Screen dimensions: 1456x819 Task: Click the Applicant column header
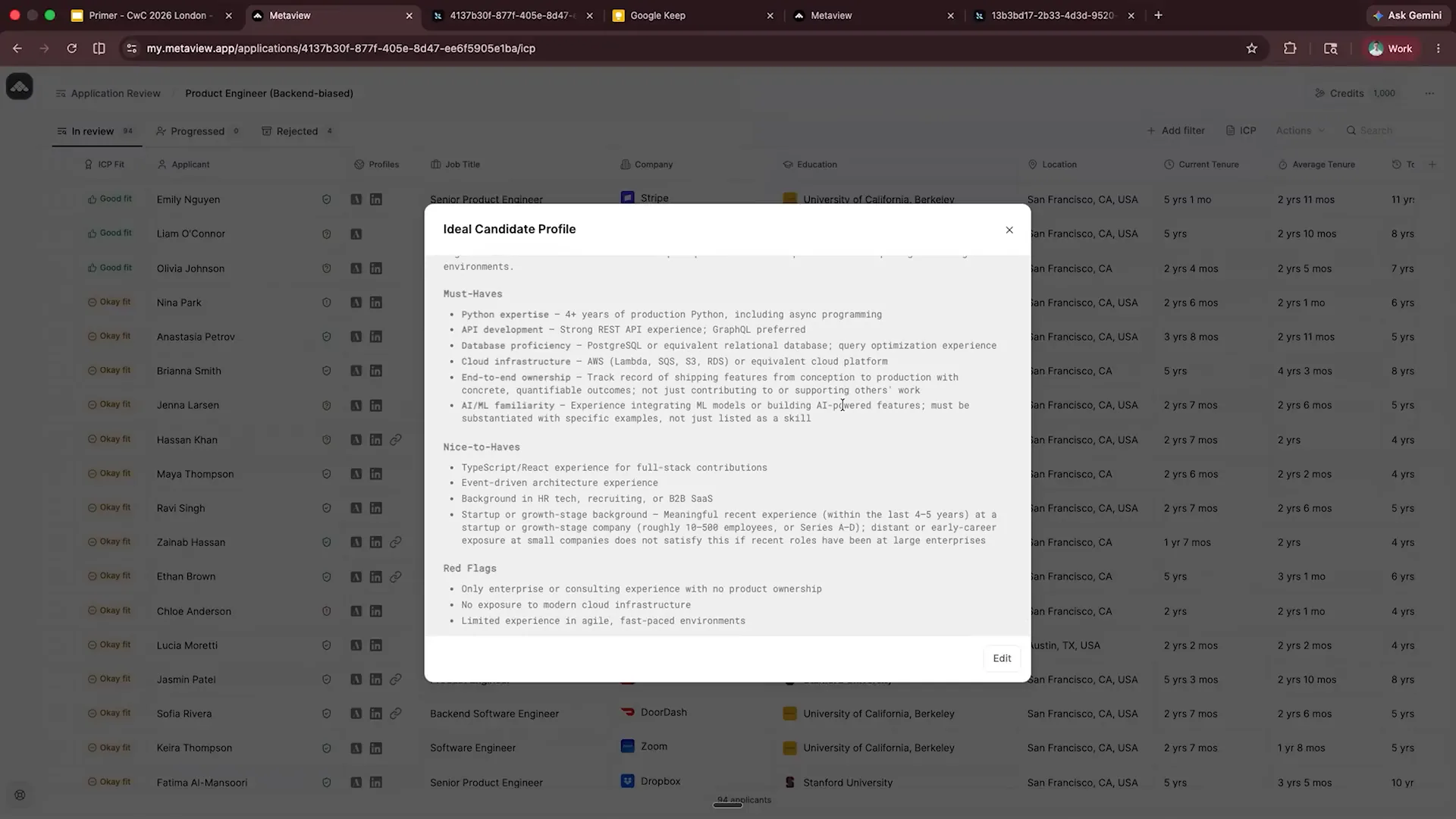[184, 165]
